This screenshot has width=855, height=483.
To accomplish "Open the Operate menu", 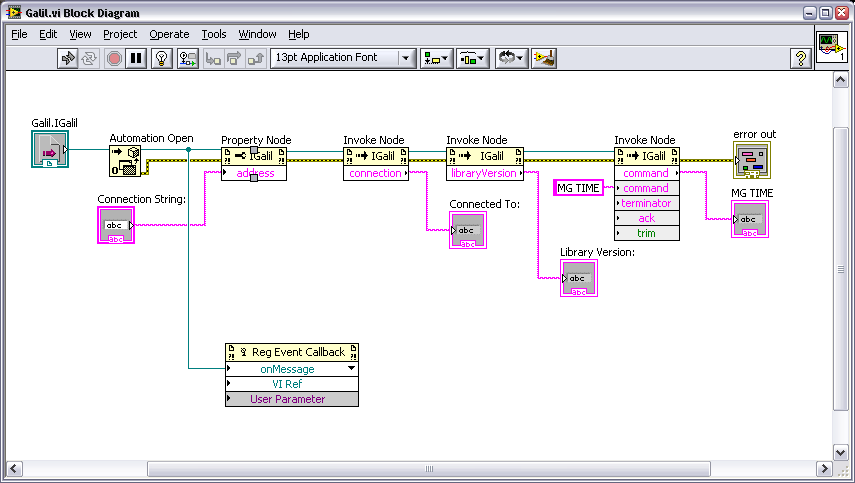I will click(169, 34).
